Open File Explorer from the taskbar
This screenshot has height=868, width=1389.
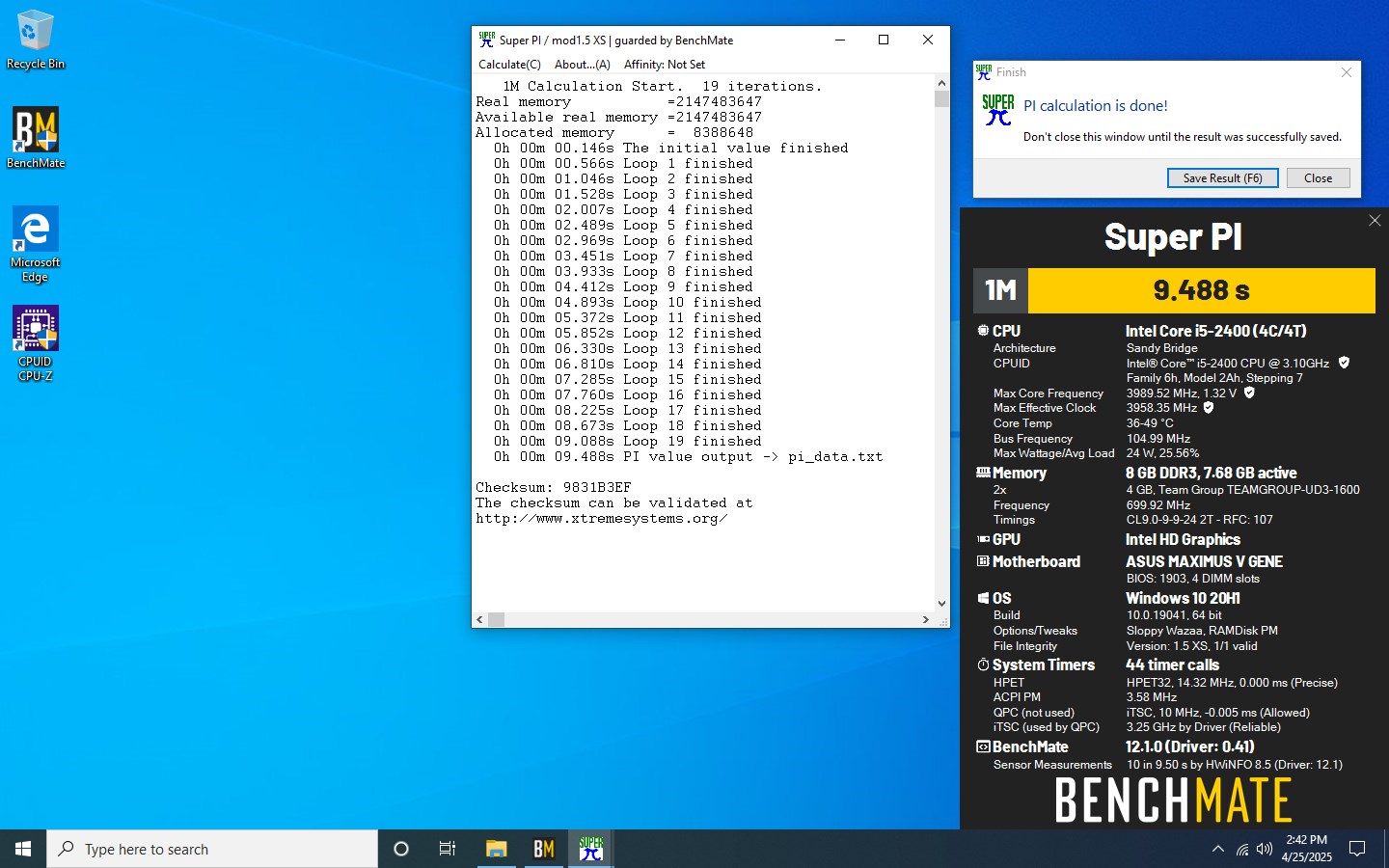pyautogui.click(x=496, y=849)
